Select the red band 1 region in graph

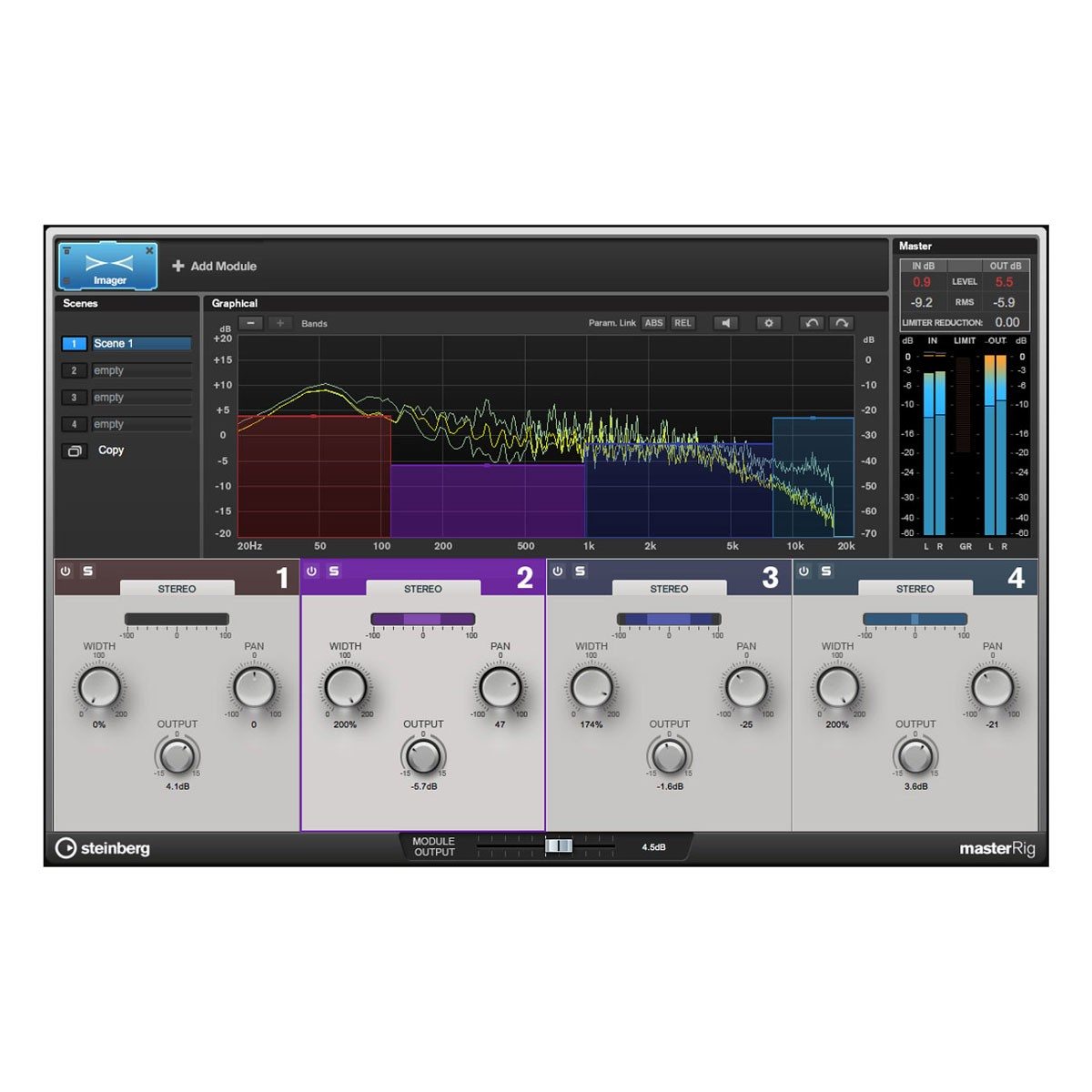coord(314,476)
